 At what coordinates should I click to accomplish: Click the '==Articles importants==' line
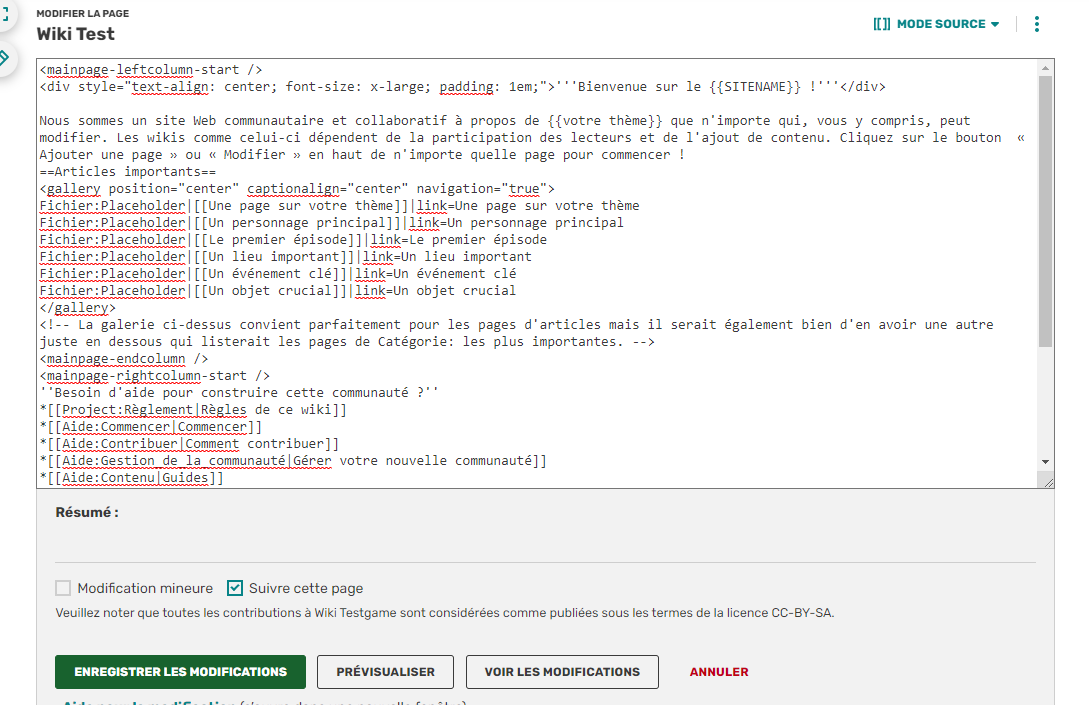(x=128, y=172)
